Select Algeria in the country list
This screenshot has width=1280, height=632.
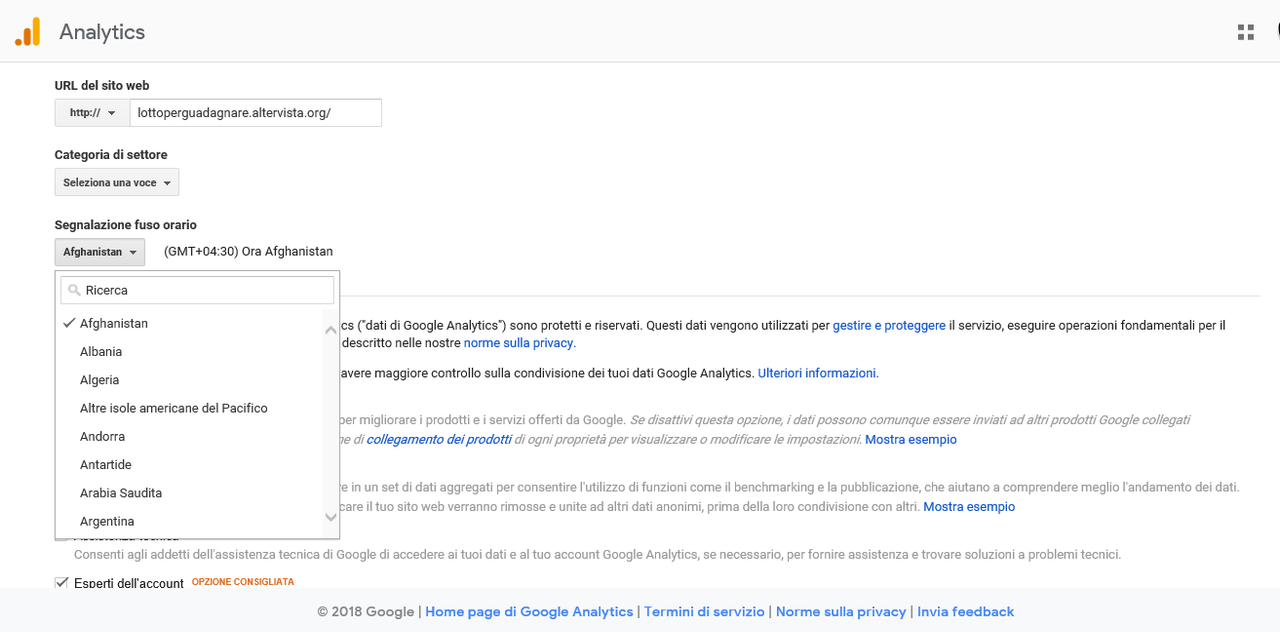pyautogui.click(x=190, y=380)
